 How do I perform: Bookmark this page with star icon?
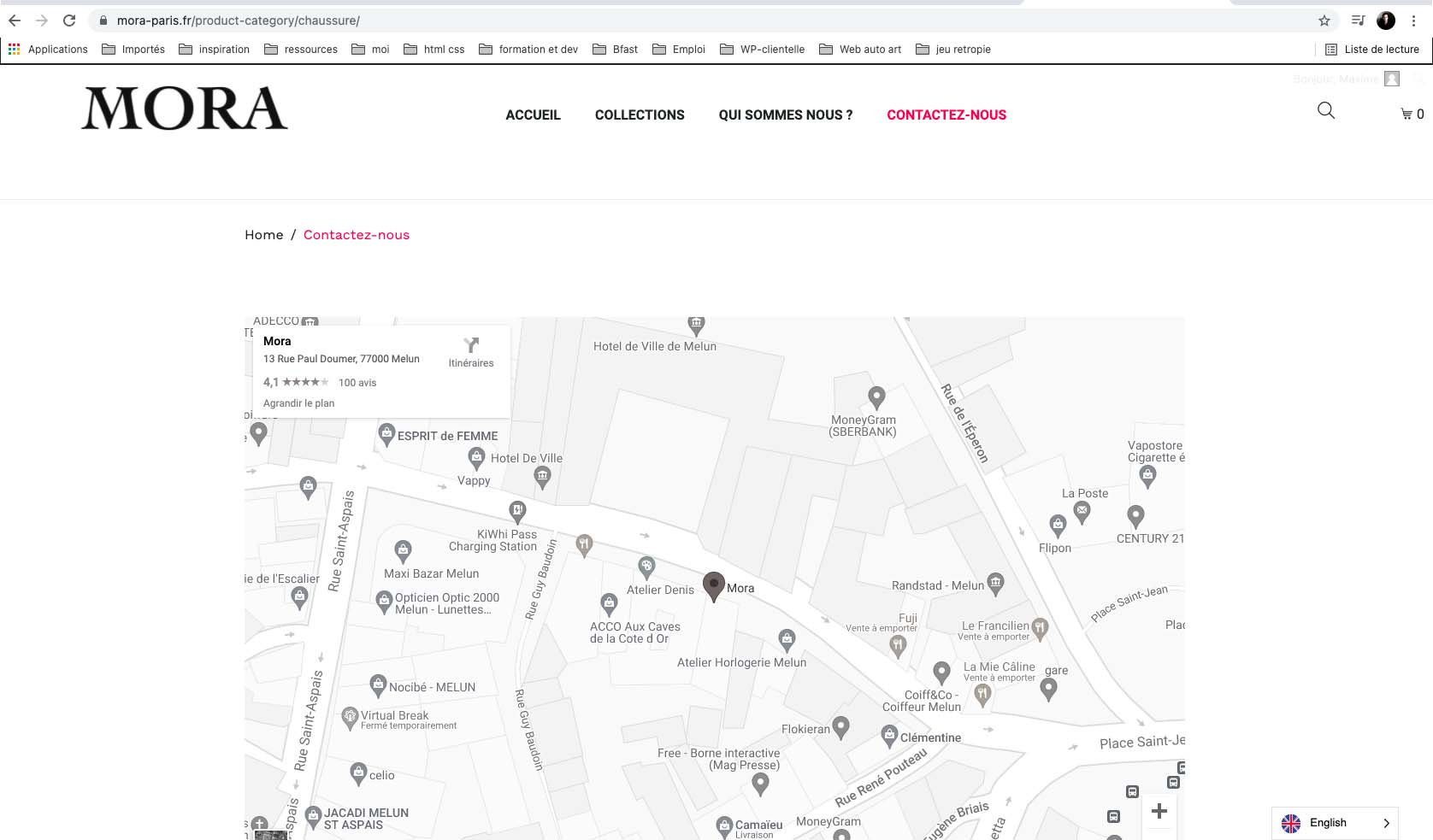click(1324, 21)
